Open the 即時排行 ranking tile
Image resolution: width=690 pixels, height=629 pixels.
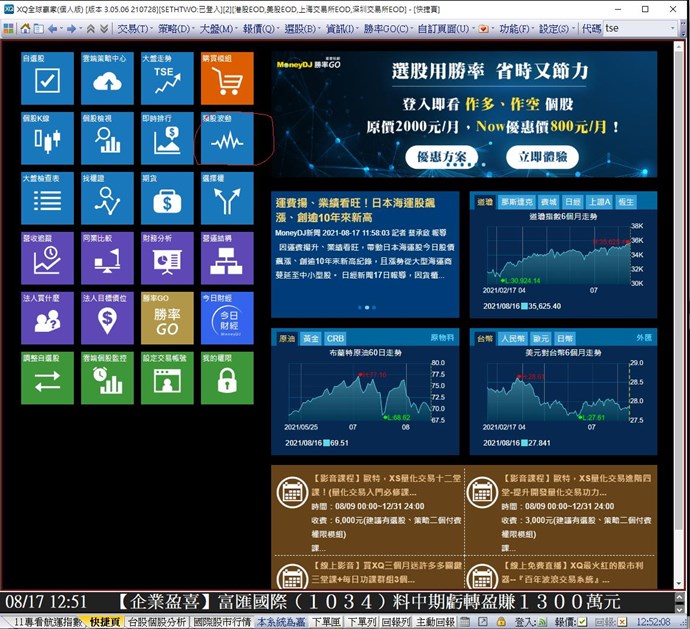coord(167,138)
